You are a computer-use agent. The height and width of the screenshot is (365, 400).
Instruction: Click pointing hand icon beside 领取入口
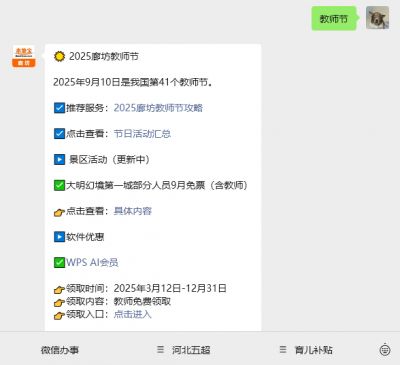click(59, 315)
